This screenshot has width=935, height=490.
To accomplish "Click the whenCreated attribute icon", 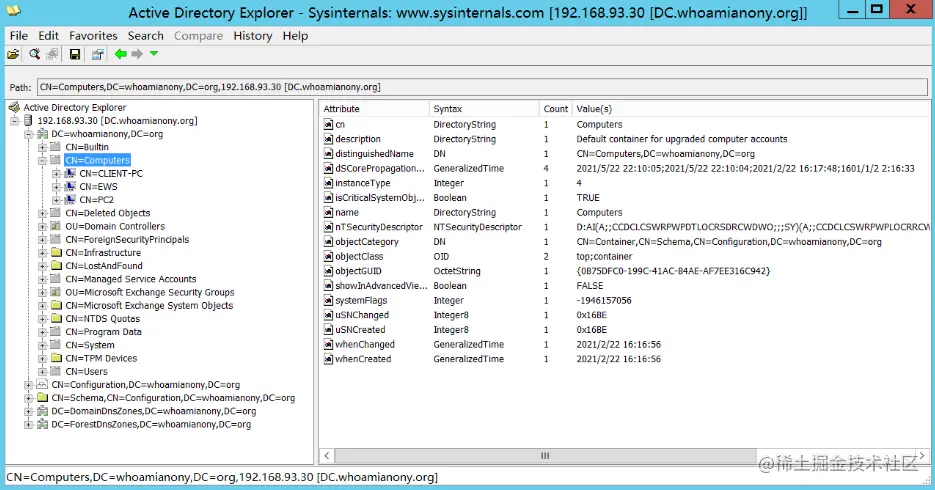I will tap(328, 359).
